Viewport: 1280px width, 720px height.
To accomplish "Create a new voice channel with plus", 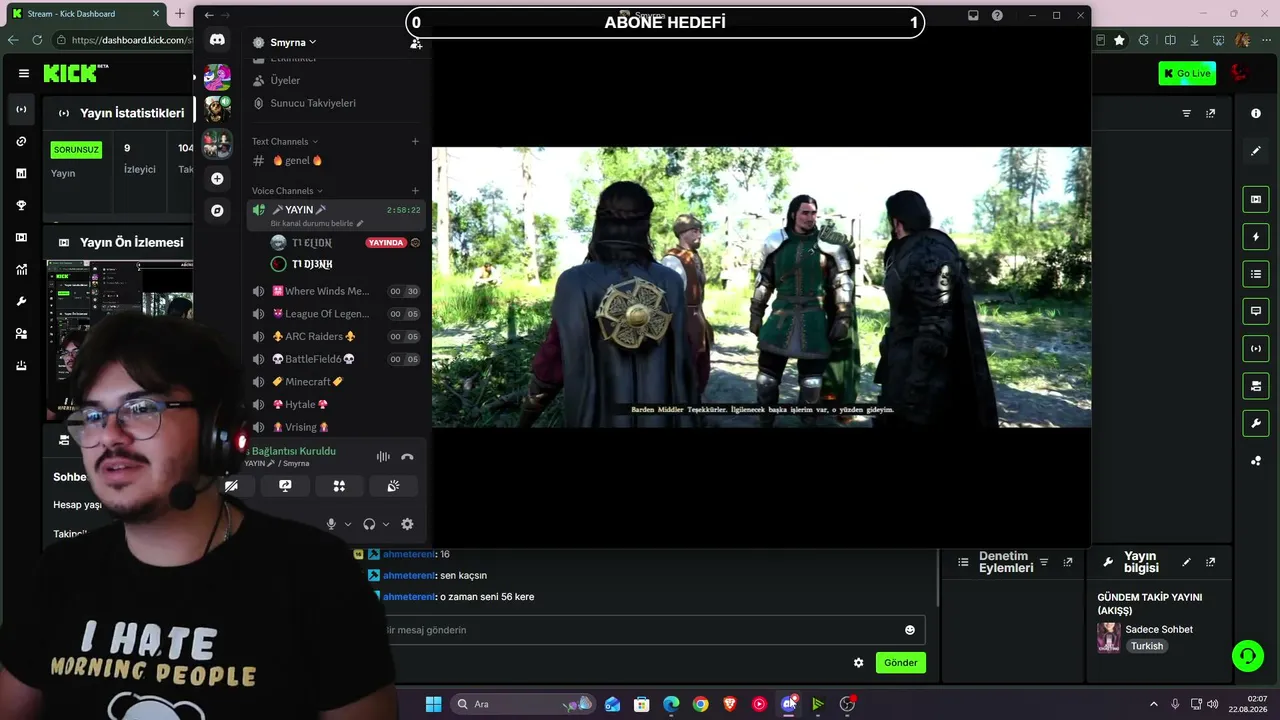I will tap(415, 191).
